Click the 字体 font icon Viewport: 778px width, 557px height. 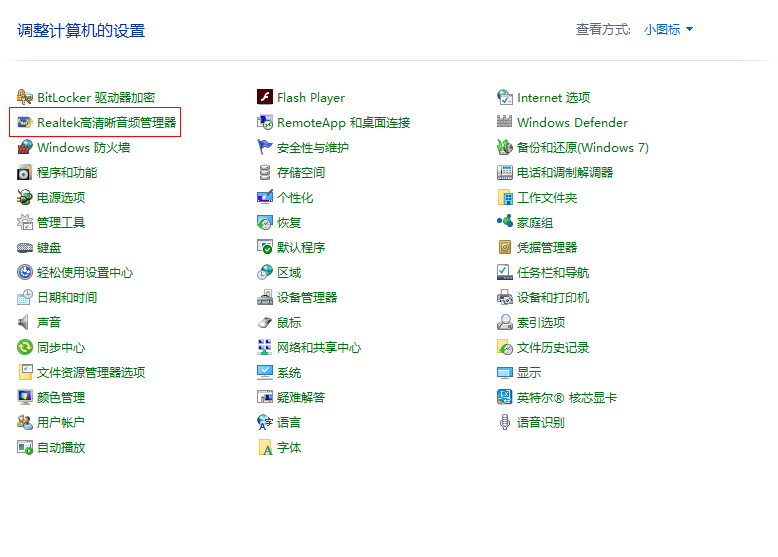click(265, 447)
